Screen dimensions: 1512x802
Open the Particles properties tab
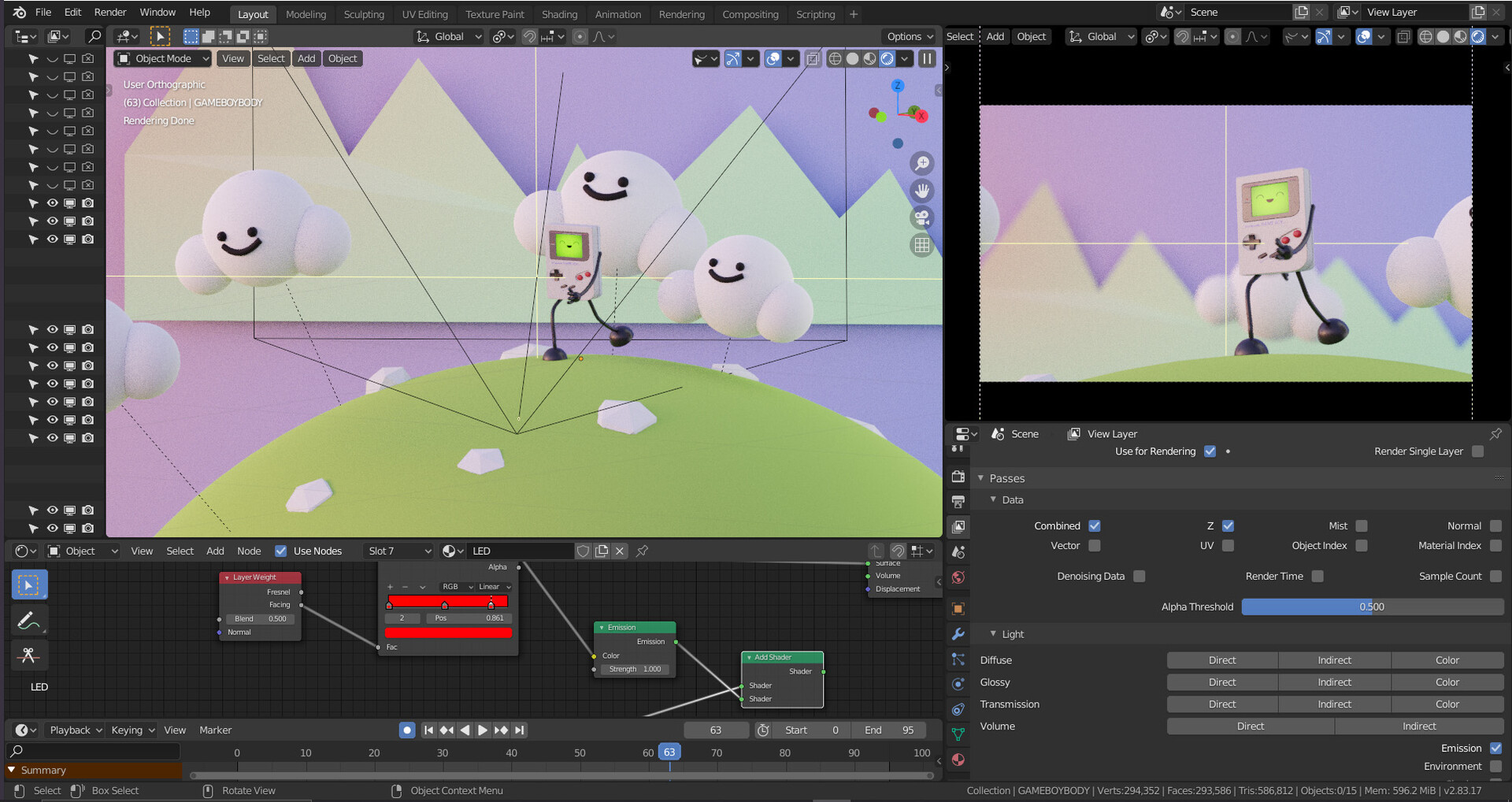(958, 659)
